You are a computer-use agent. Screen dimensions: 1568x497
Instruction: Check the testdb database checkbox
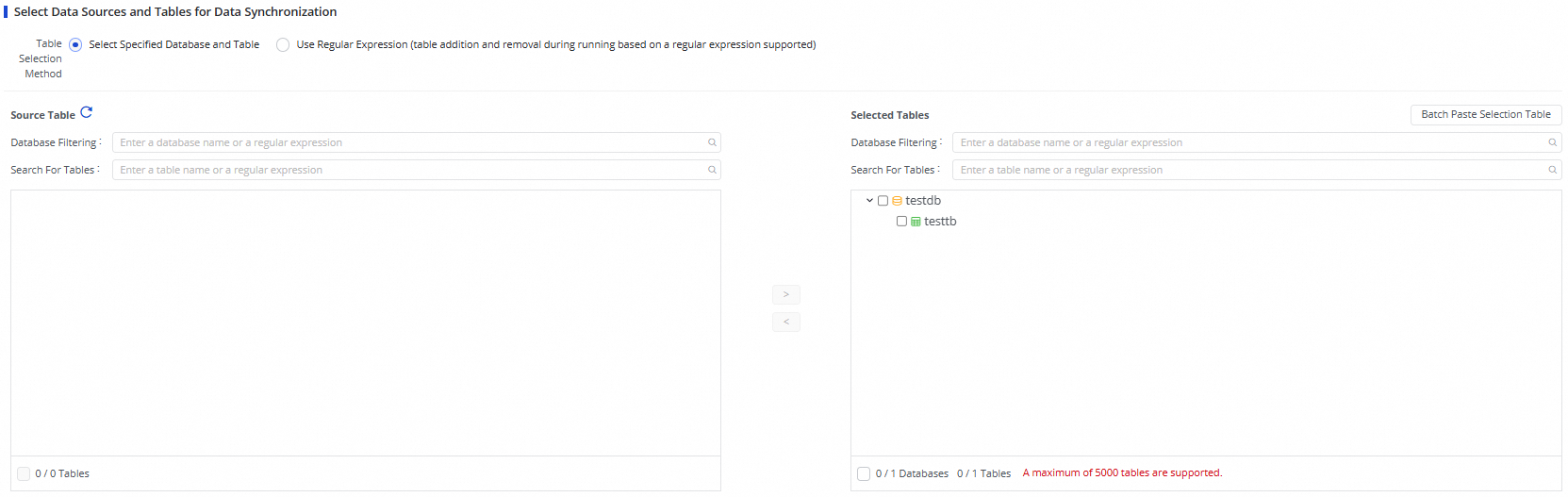(883, 201)
